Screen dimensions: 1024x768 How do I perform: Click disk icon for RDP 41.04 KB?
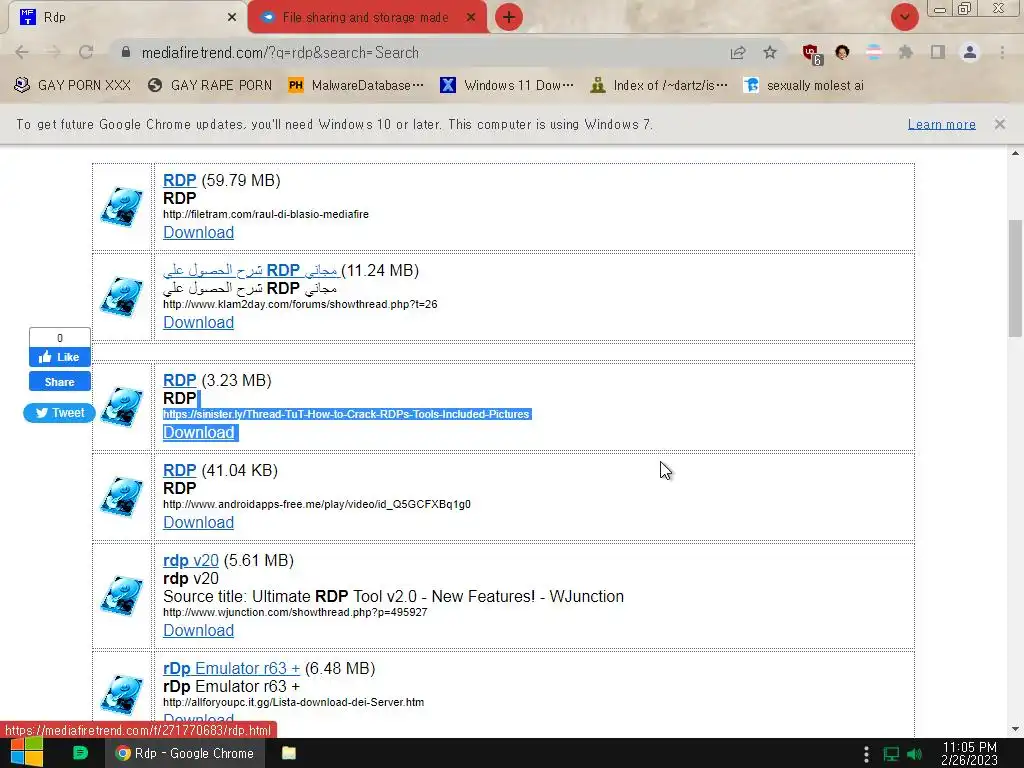pyautogui.click(x=121, y=497)
